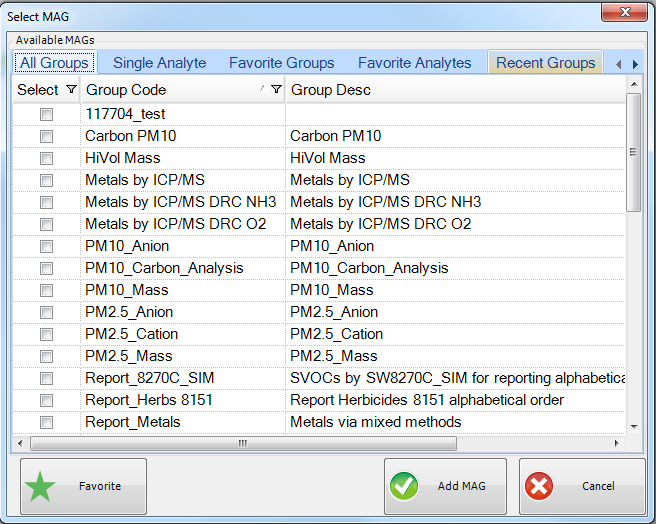Screen dimensions: 656x524
Task: Open the Select column filter icon
Action: click(70, 90)
